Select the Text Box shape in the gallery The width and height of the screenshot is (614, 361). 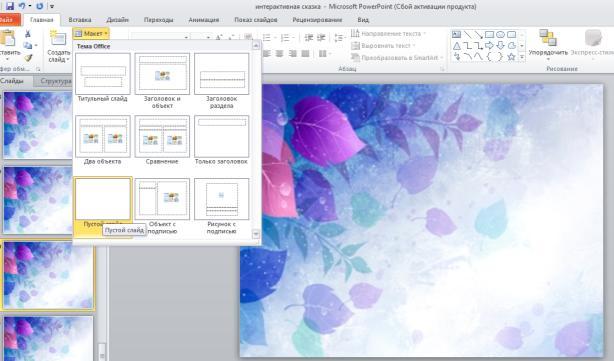(456, 35)
